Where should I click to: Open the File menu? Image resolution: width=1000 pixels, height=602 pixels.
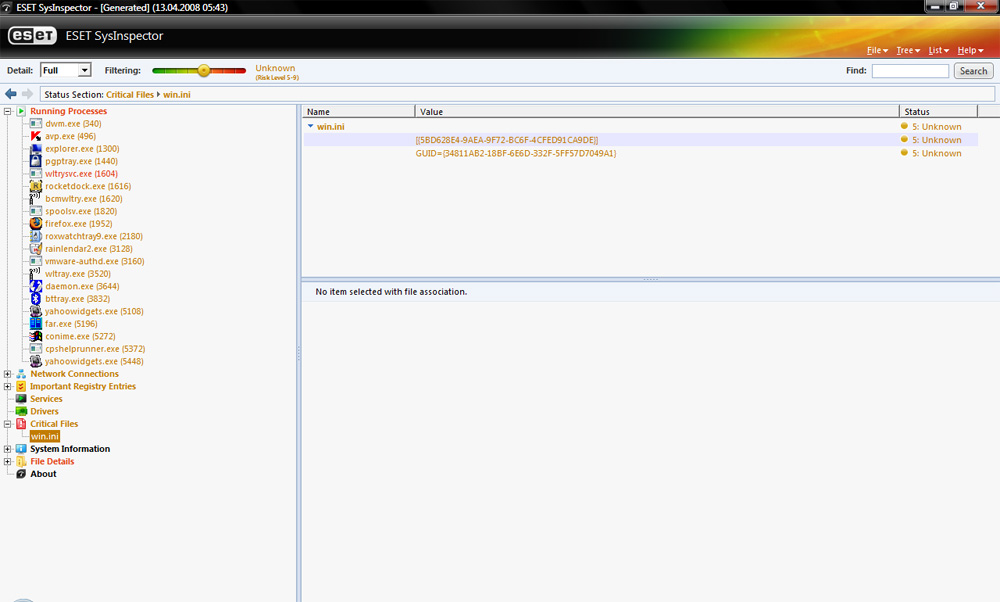pos(877,50)
